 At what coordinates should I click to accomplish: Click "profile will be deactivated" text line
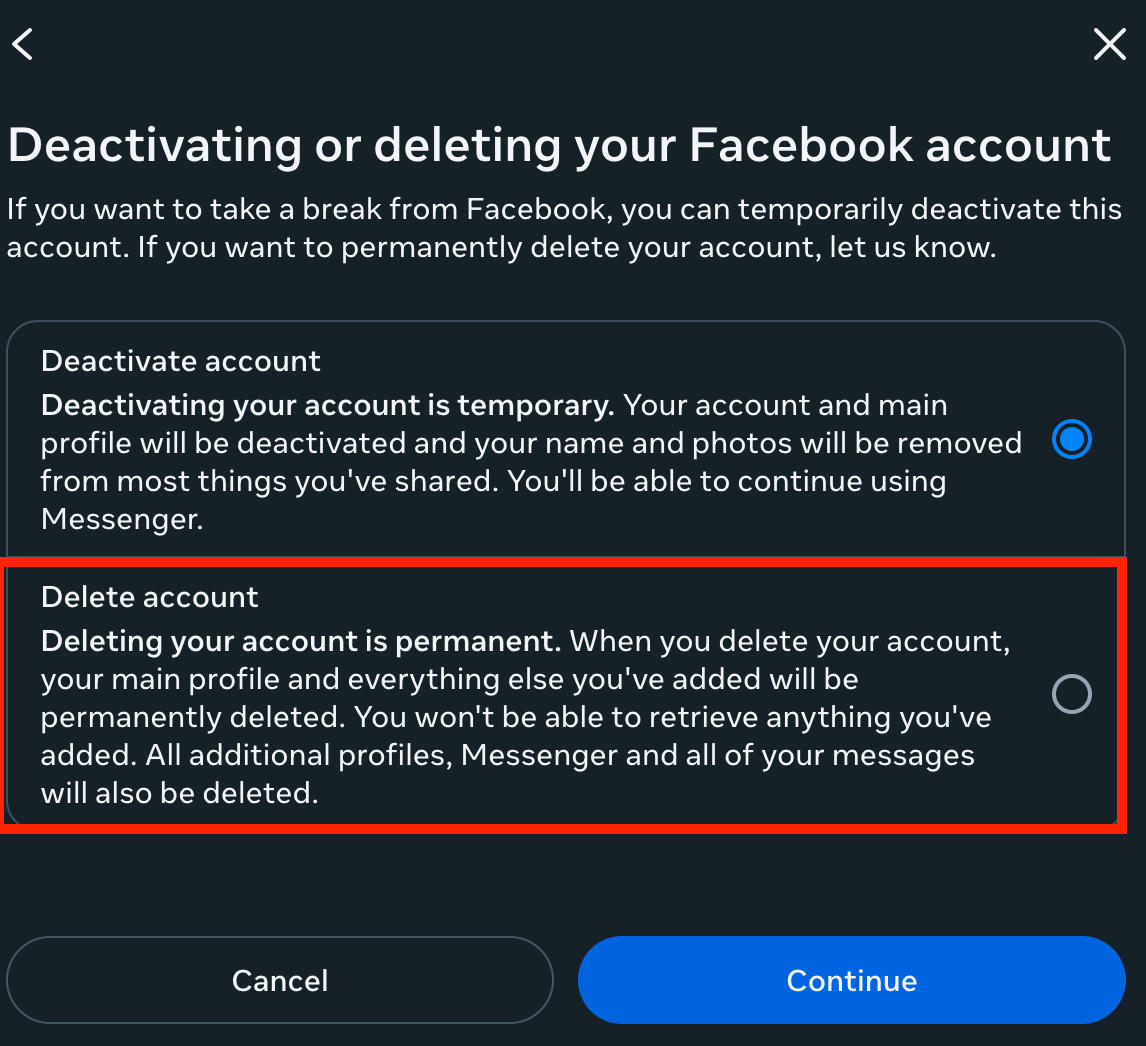coord(252,443)
